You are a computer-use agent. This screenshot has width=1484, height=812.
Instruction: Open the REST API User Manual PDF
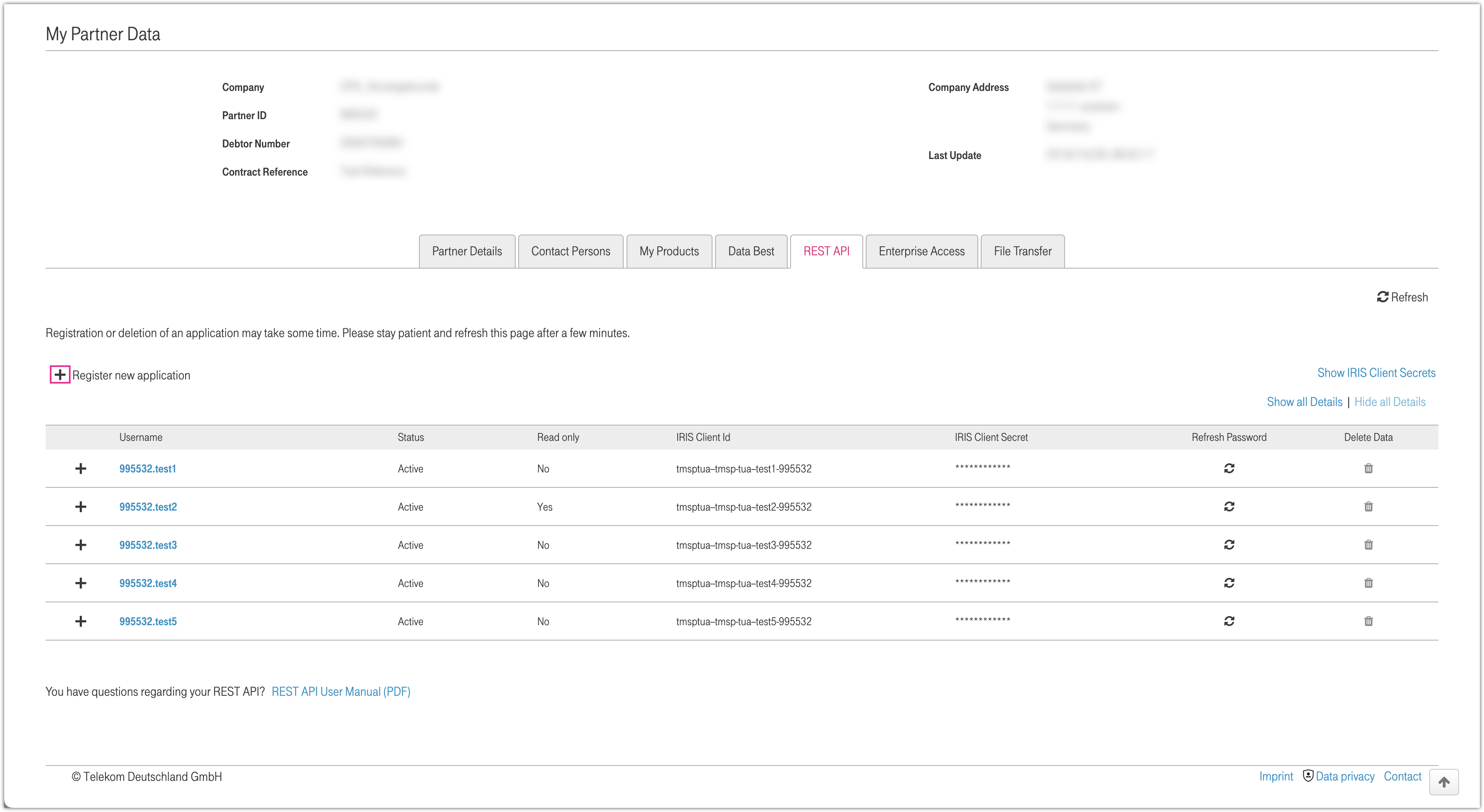[x=340, y=692]
